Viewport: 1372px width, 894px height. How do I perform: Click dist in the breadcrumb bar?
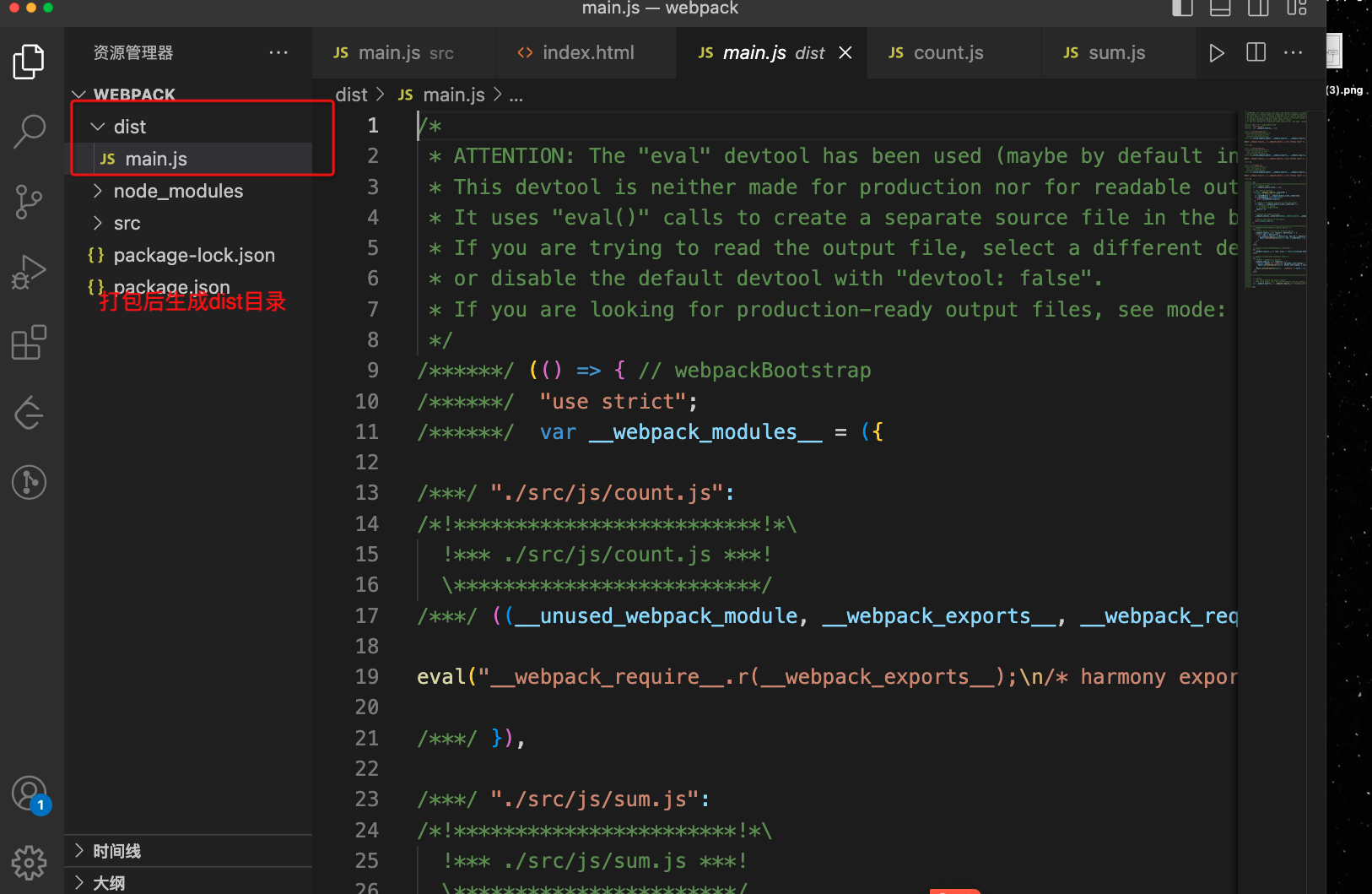tap(351, 95)
